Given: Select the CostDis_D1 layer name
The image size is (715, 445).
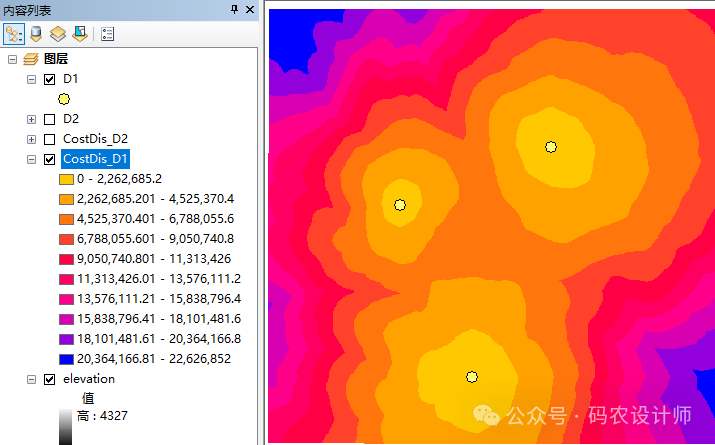Looking at the screenshot, I should pos(95,159).
